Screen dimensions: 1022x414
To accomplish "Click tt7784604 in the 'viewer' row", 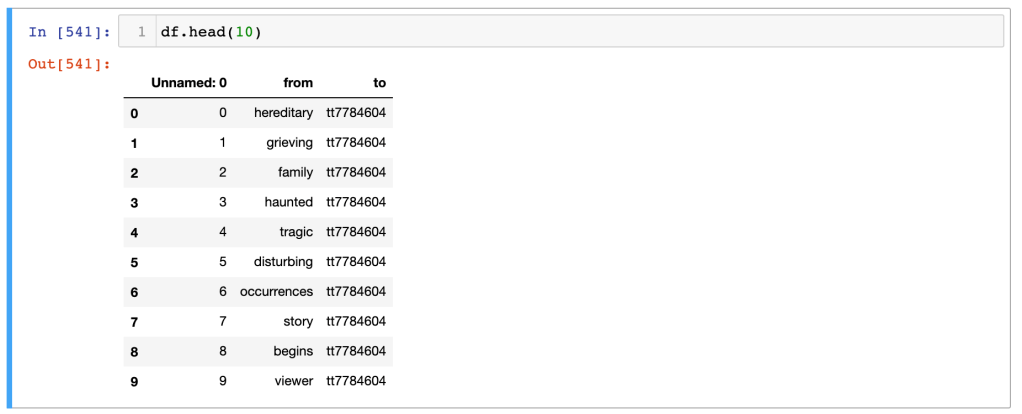I will coord(356,381).
